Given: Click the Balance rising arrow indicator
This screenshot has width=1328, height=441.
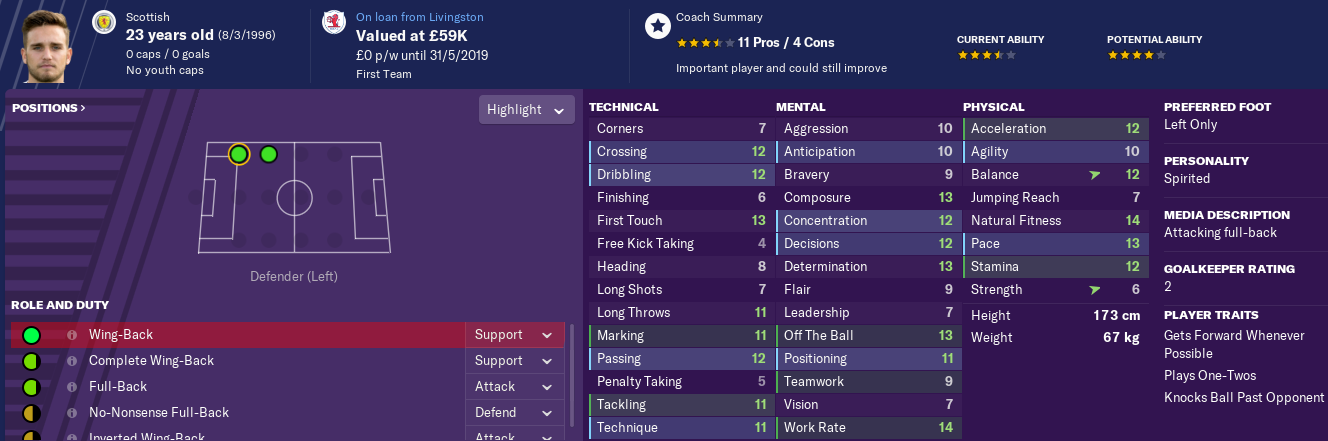Looking at the screenshot, I should coord(1095,175).
